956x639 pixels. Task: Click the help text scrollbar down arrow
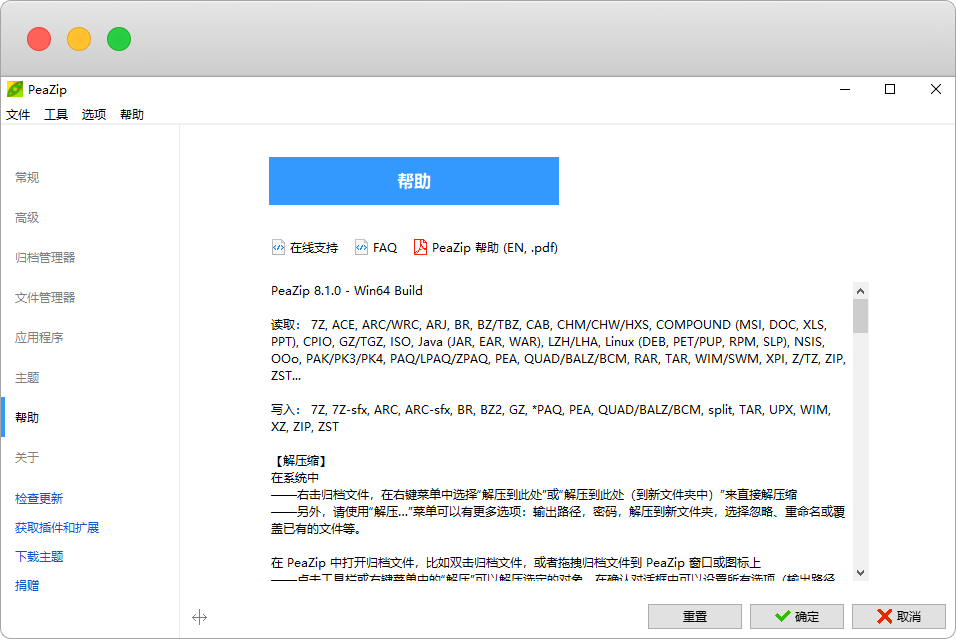[860, 573]
